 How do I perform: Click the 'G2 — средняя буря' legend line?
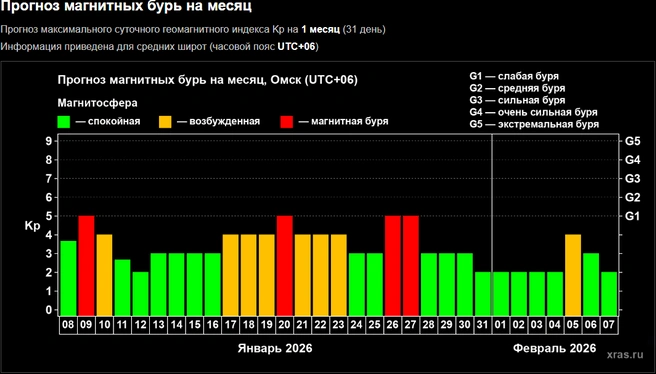pyautogui.click(x=517, y=88)
